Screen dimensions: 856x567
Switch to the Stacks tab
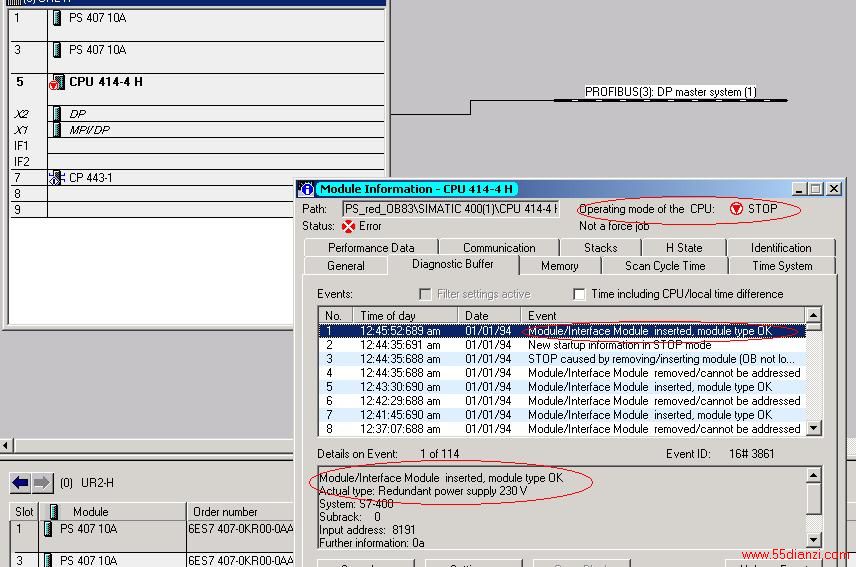tap(601, 248)
